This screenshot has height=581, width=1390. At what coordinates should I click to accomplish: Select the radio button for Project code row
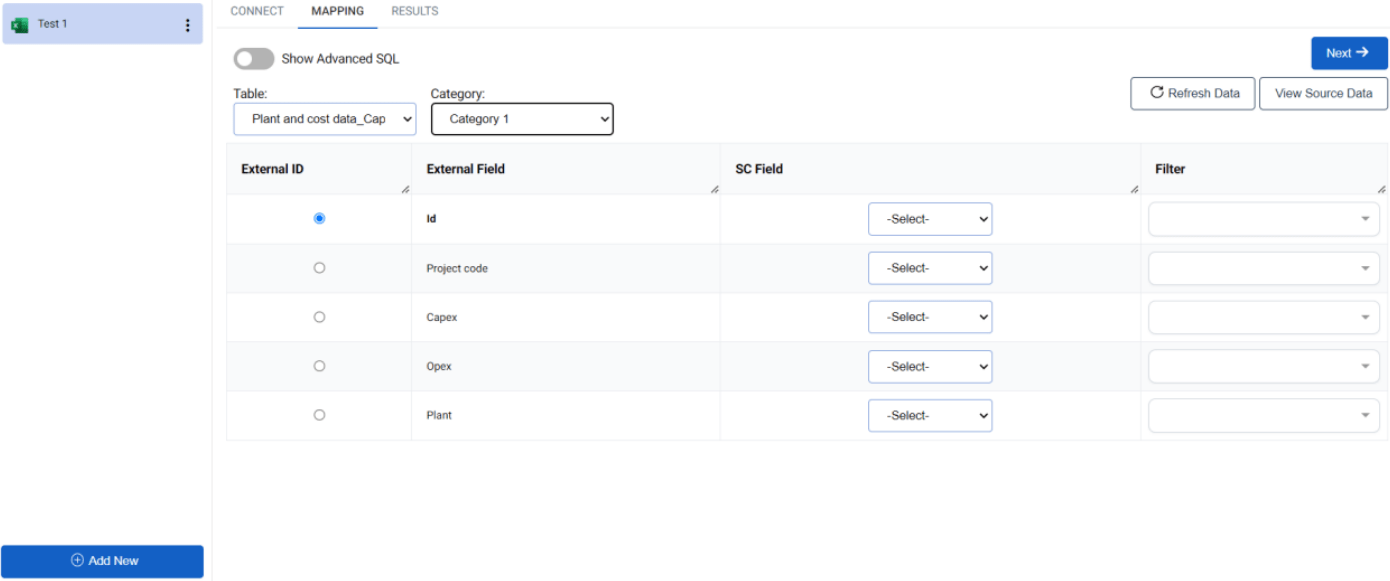[319, 267]
